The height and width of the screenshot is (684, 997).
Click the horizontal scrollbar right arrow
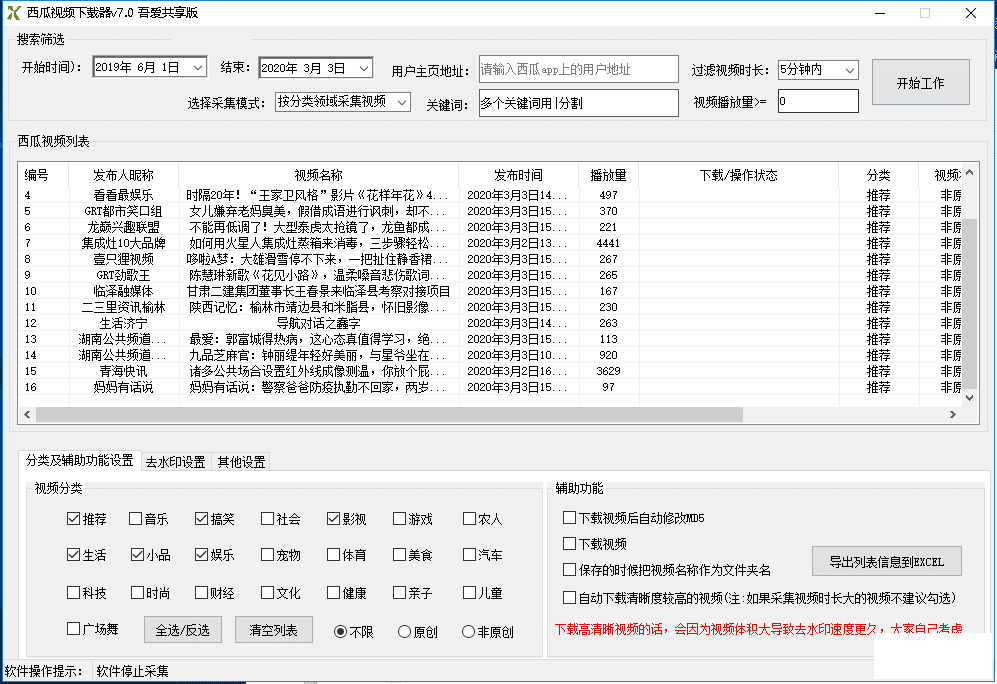click(x=952, y=414)
